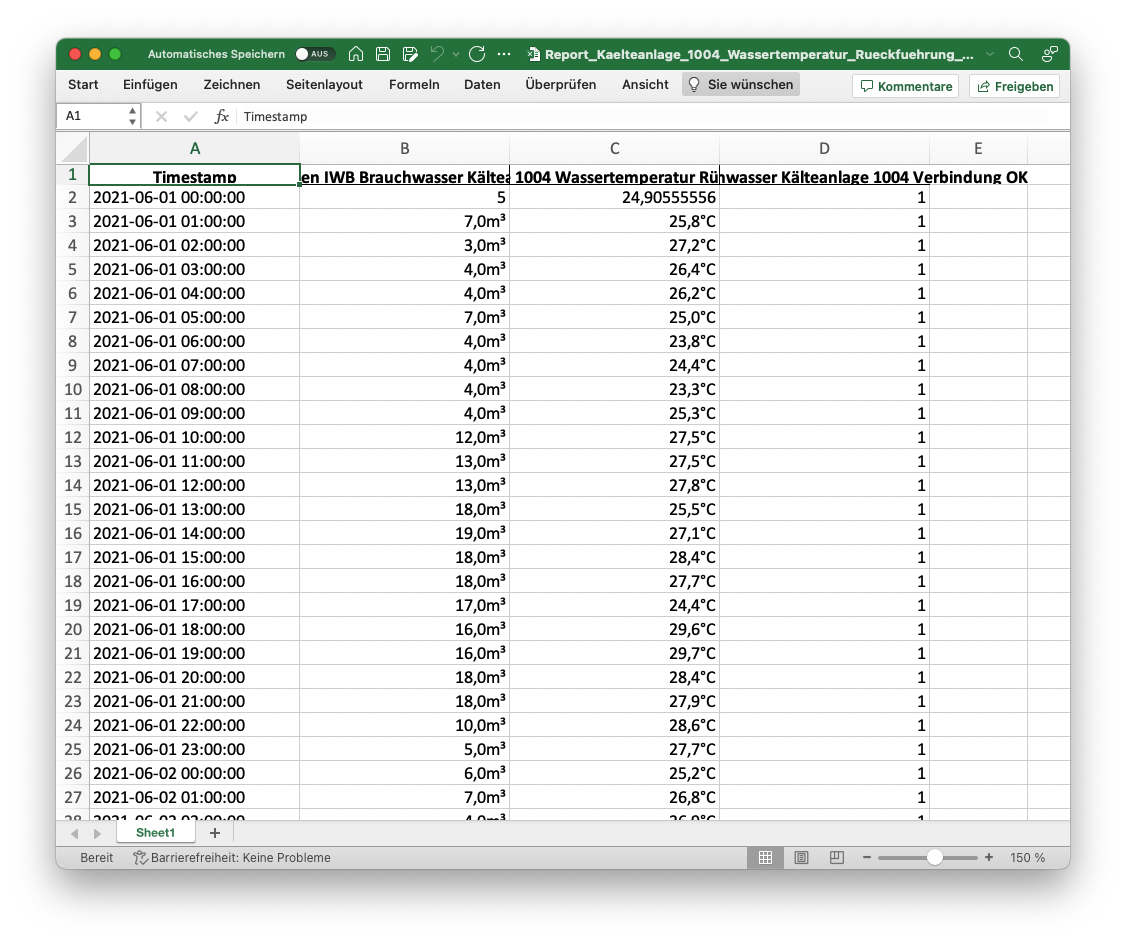Click the zoom out minus button
Viewport: 1126px width, 943px height.
(867, 858)
